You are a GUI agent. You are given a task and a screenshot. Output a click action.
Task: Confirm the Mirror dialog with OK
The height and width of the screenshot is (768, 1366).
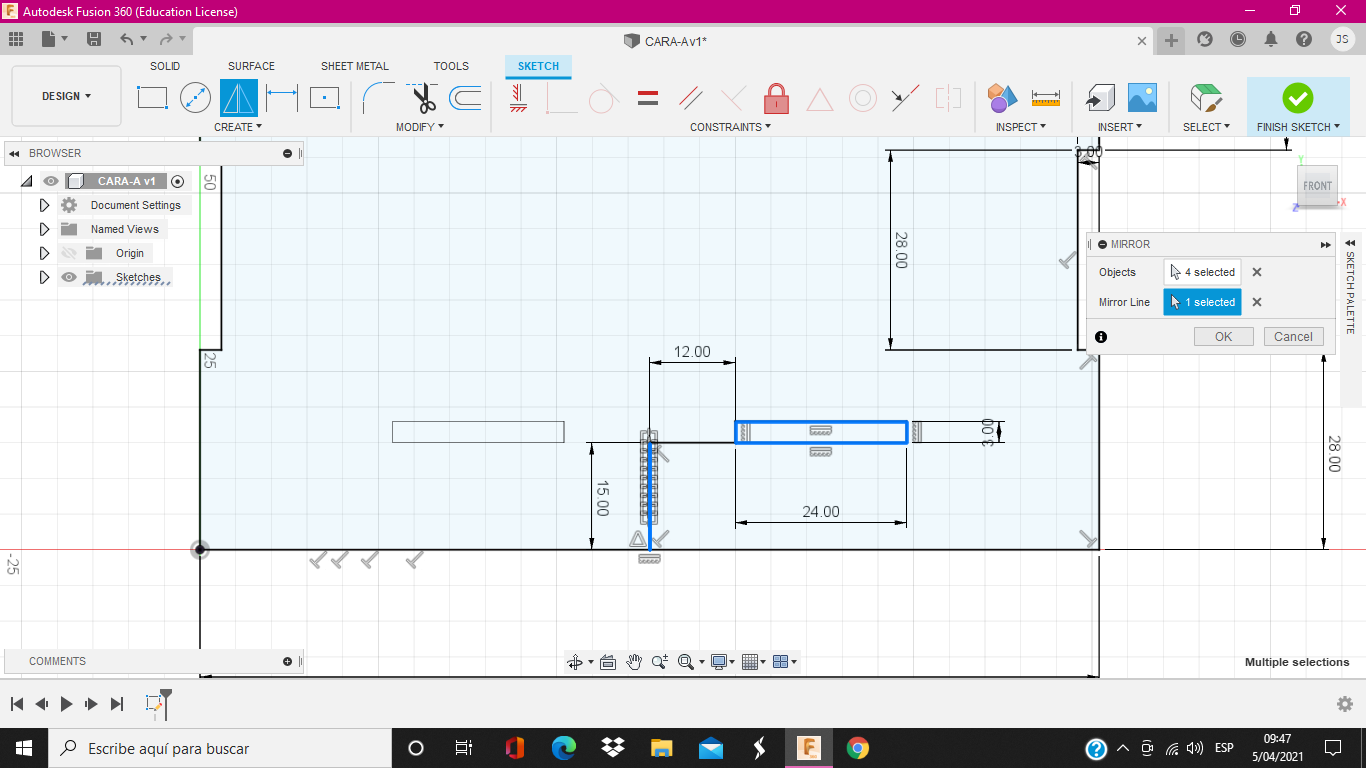[1223, 336]
